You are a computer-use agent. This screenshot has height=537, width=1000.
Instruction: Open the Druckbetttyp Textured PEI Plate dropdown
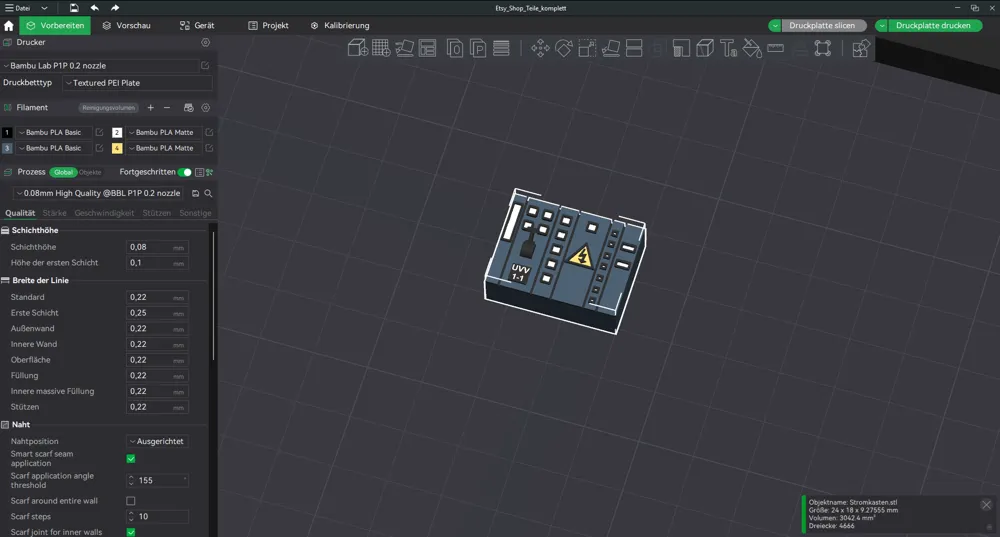click(137, 83)
